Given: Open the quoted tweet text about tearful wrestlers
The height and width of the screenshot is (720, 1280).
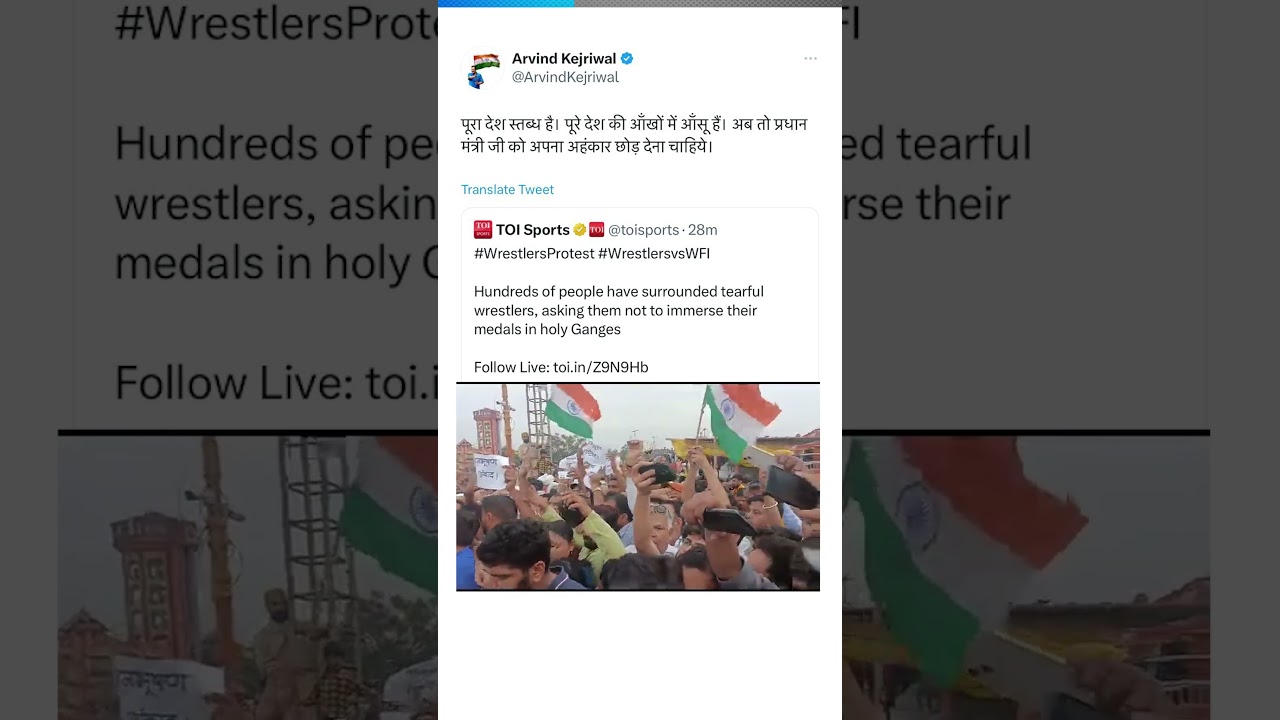Looking at the screenshot, I should (x=619, y=311).
